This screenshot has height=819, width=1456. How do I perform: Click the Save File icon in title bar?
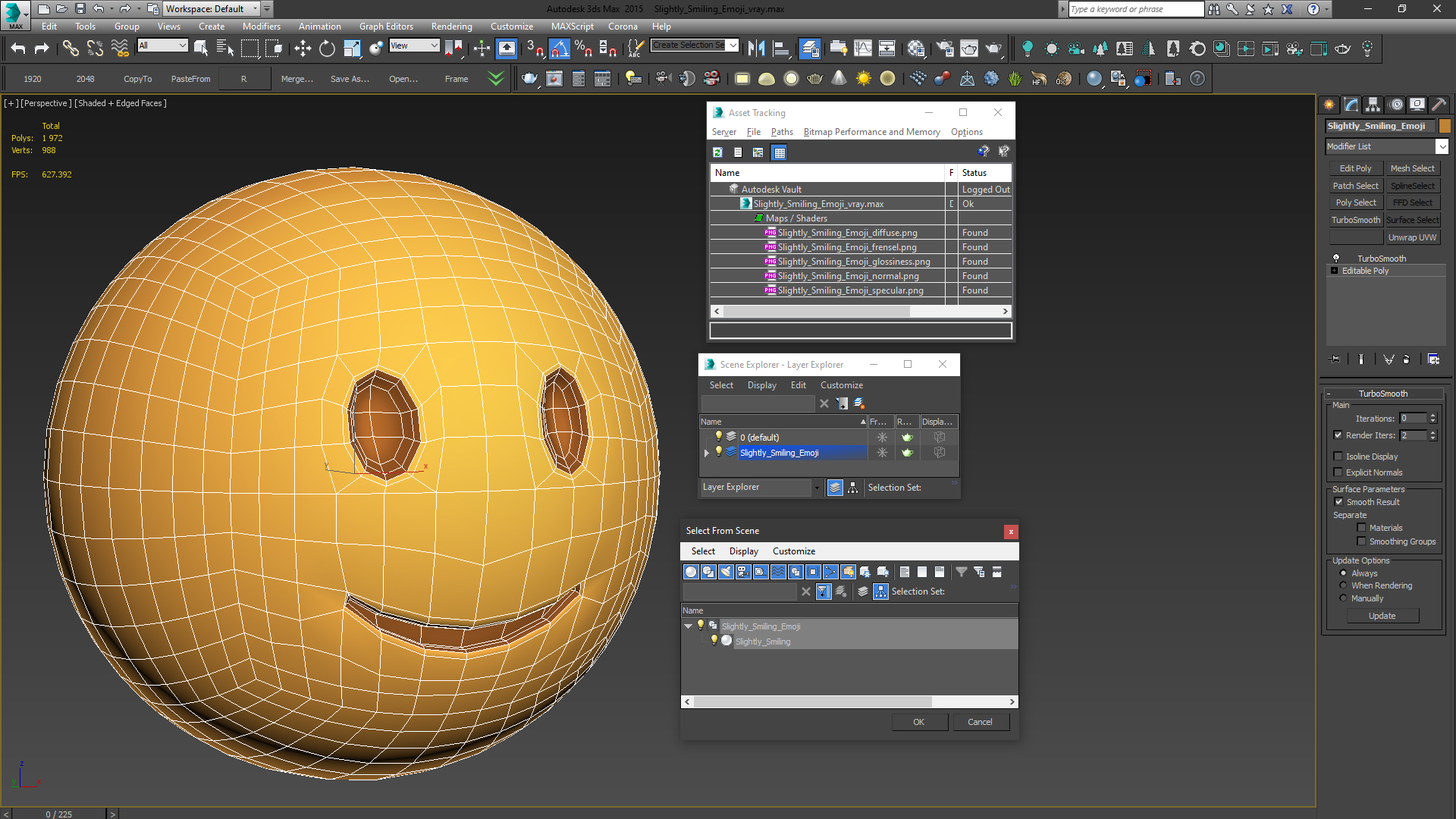pos(80,9)
